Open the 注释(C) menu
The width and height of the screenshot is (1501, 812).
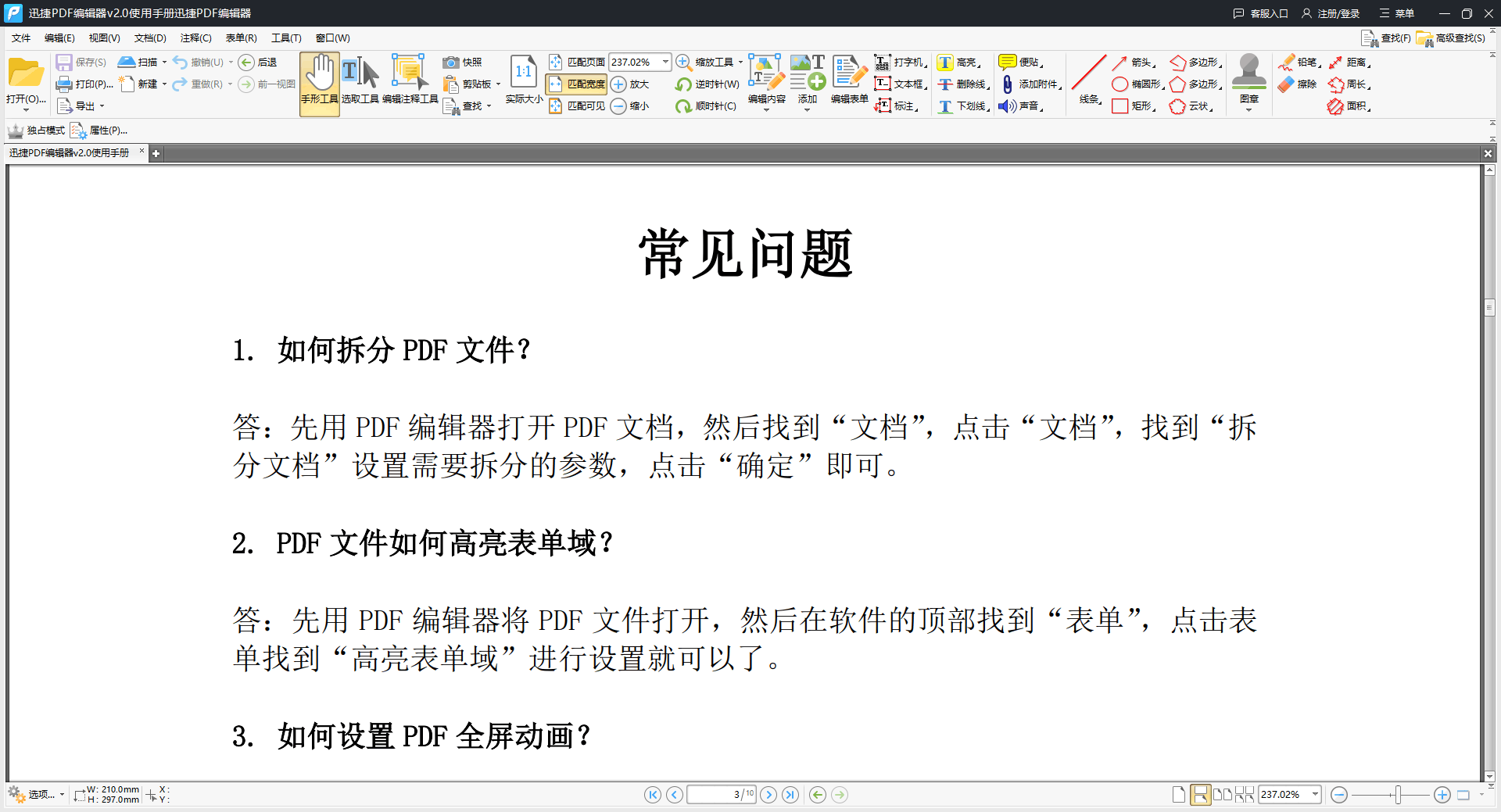tap(195, 38)
